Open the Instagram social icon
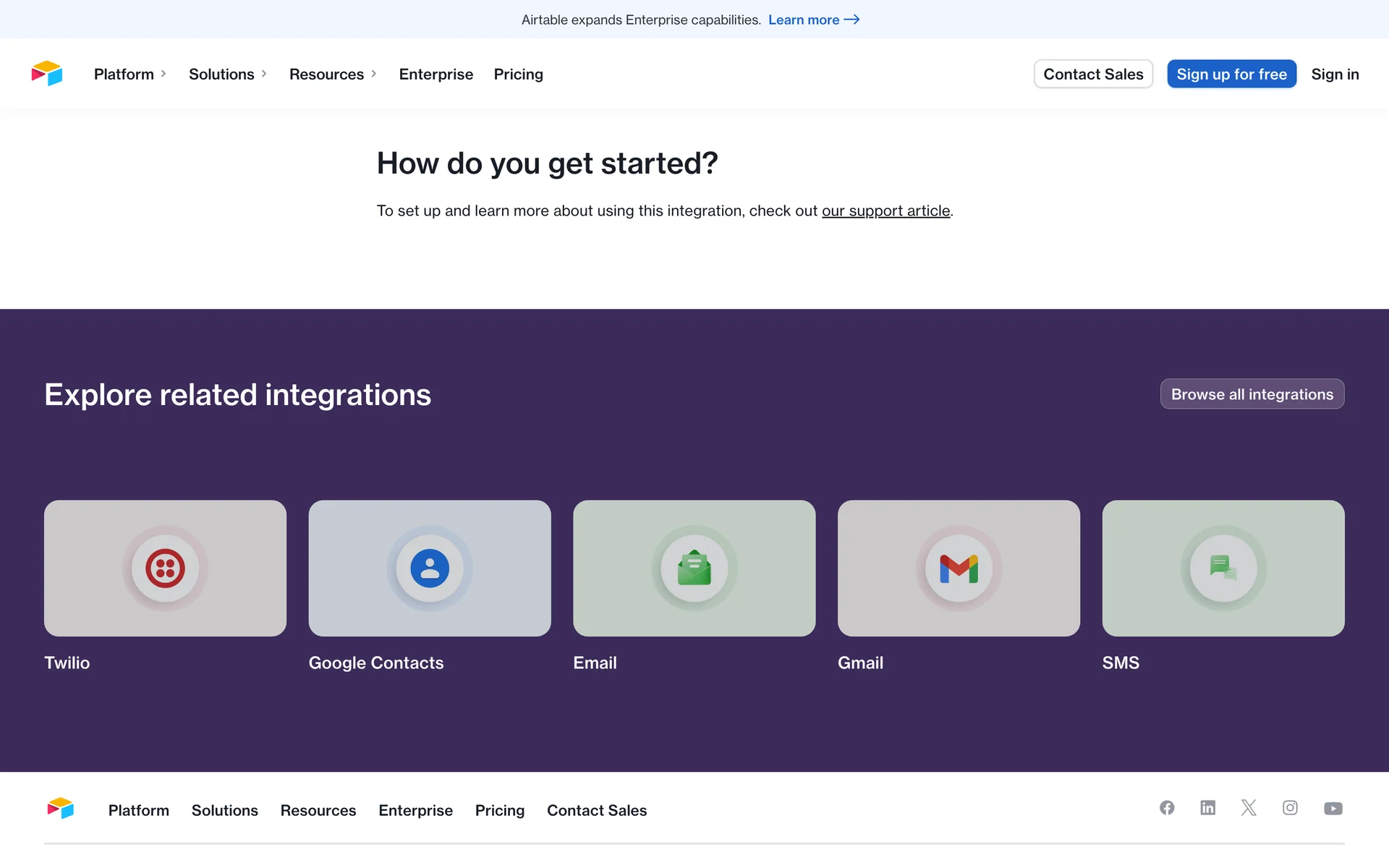Screen dimensions: 1389x868 (1290, 808)
